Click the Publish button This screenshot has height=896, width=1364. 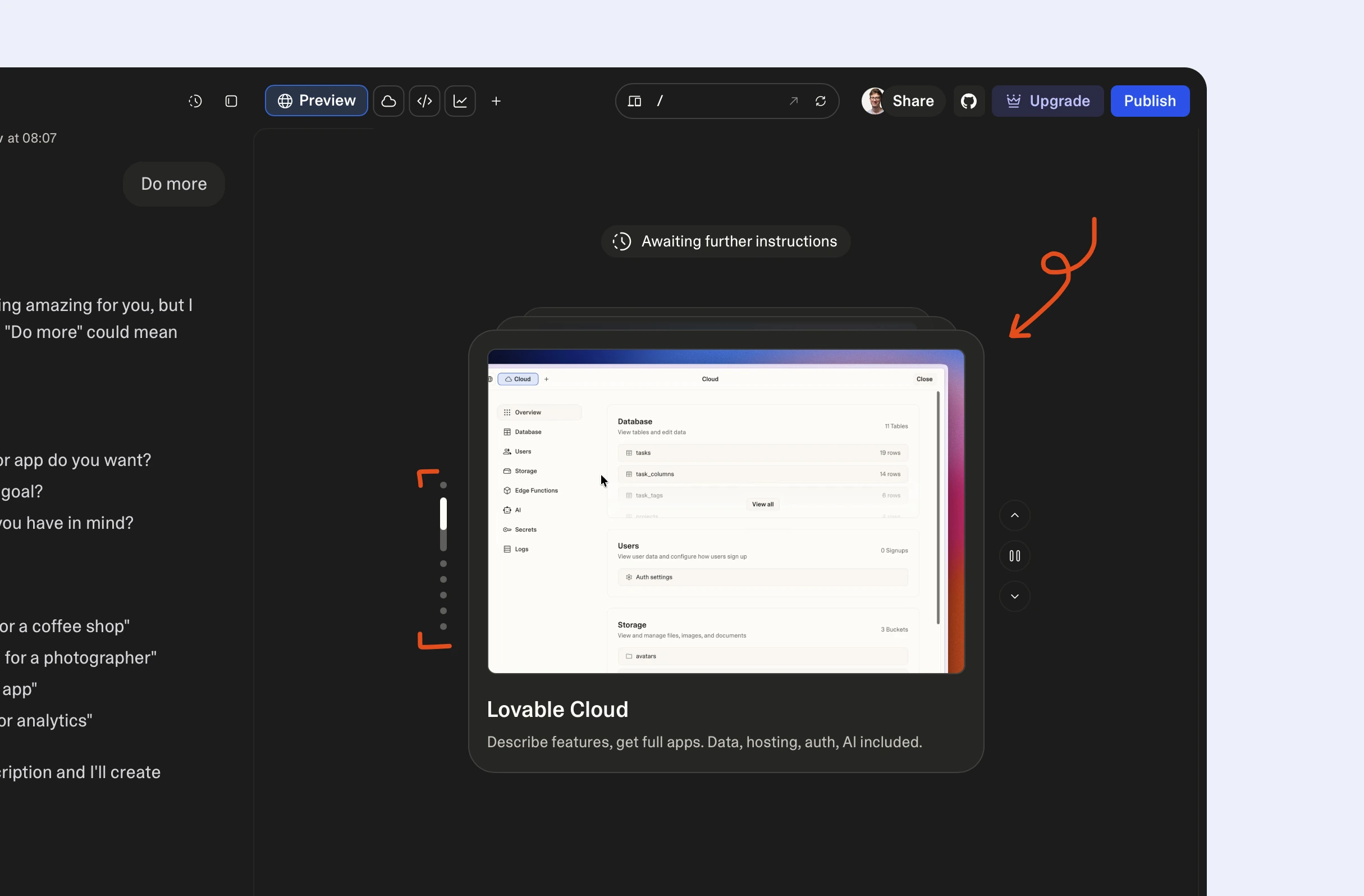tap(1150, 101)
